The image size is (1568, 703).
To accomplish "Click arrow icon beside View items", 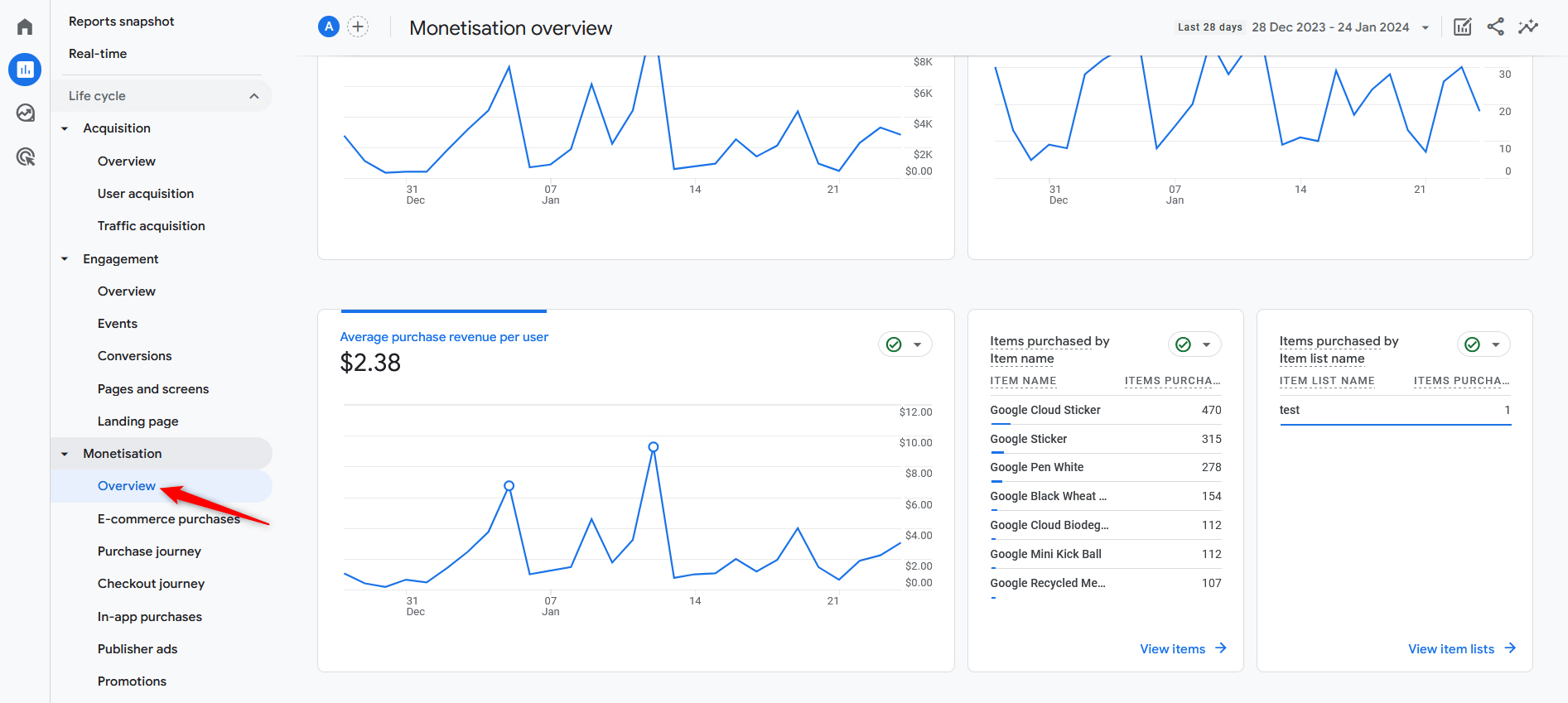I will click(1221, 648).
